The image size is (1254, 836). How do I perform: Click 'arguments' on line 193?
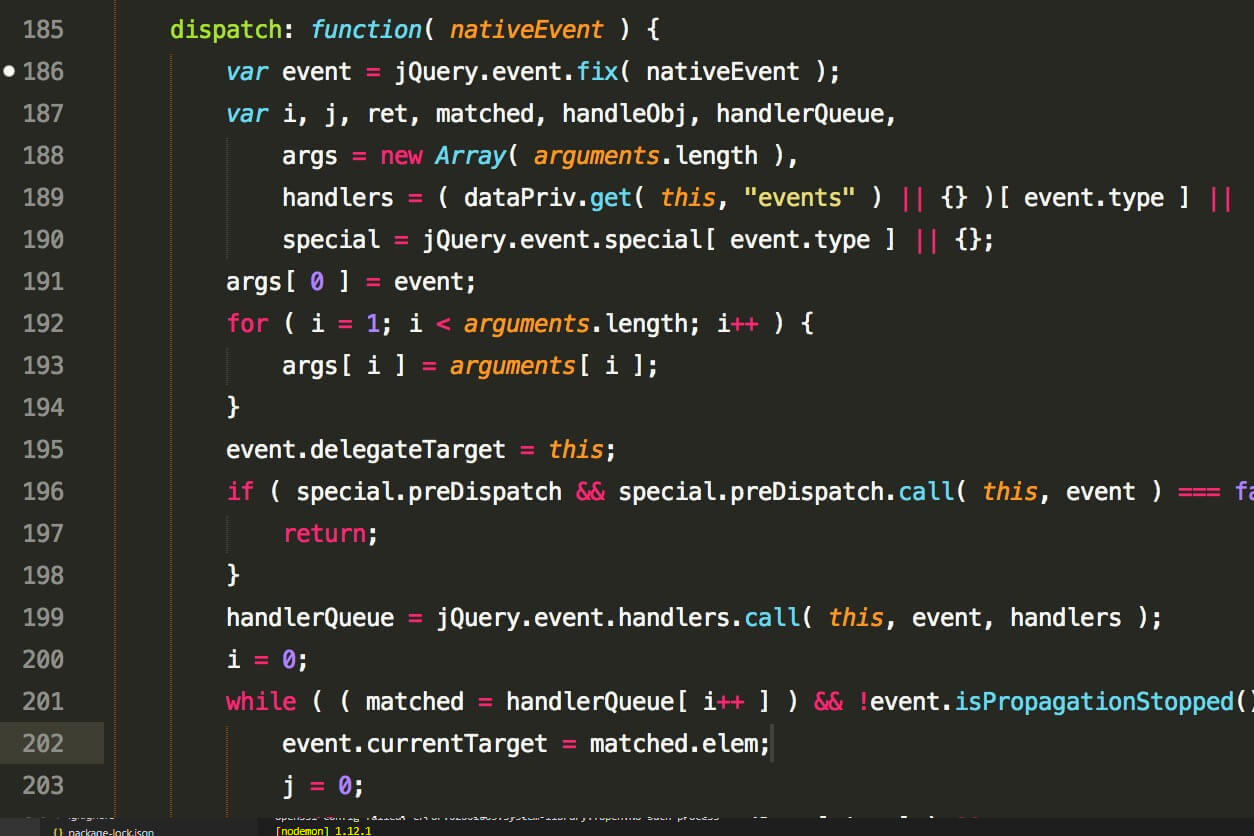point(513,366)
